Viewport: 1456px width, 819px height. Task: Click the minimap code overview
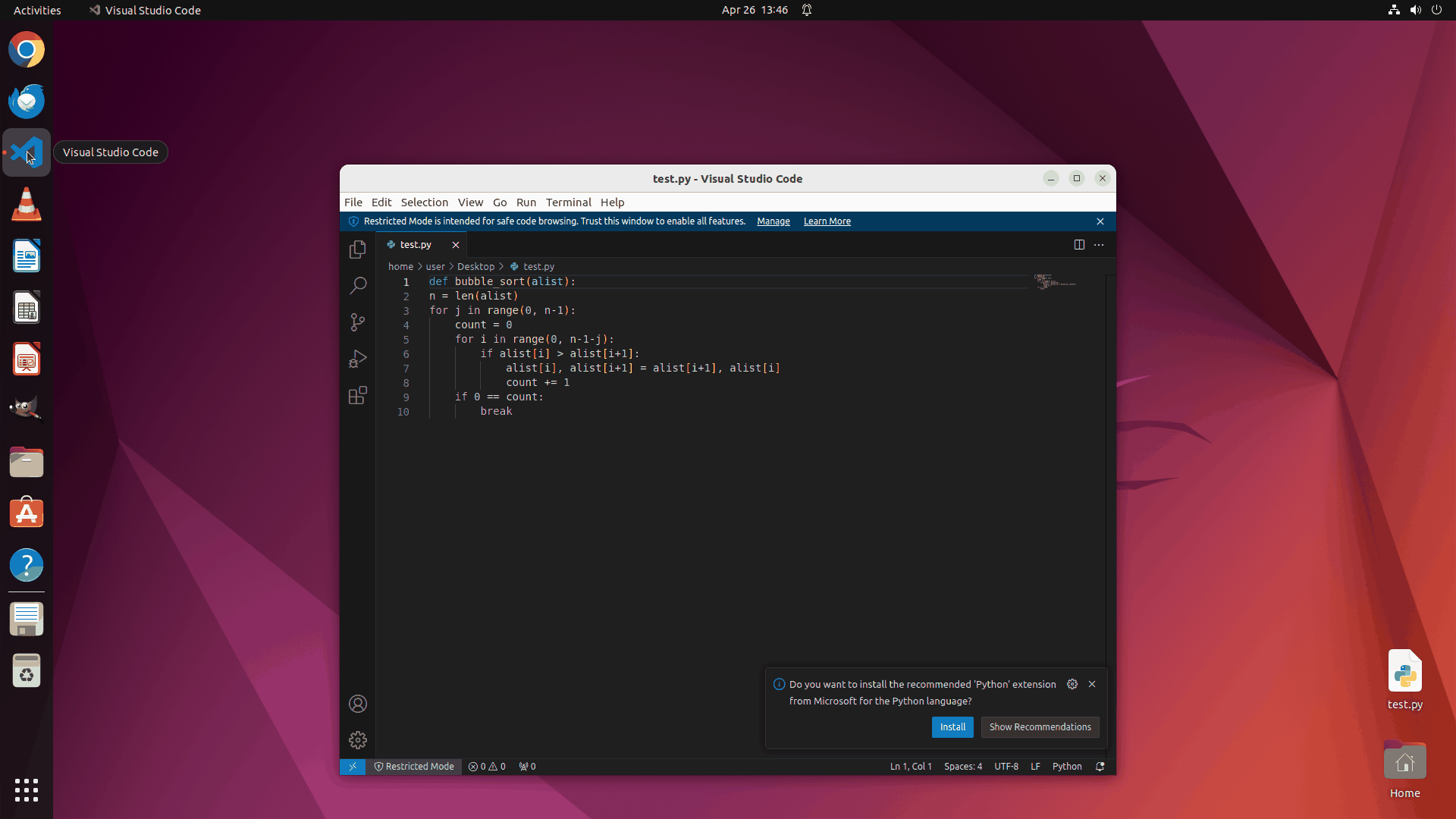point(1055,282)
